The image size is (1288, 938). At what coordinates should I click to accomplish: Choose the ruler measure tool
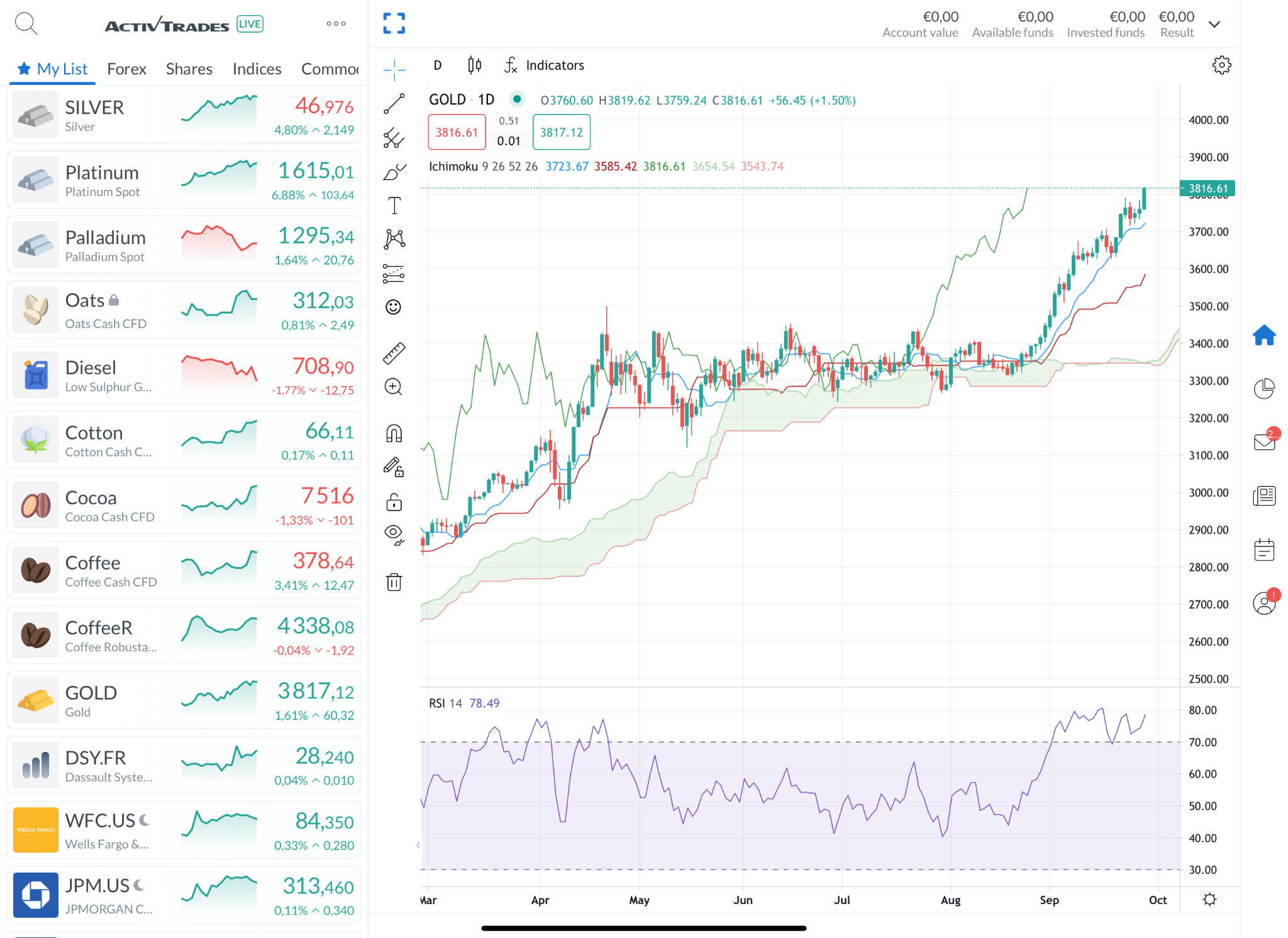click(394, 353)
